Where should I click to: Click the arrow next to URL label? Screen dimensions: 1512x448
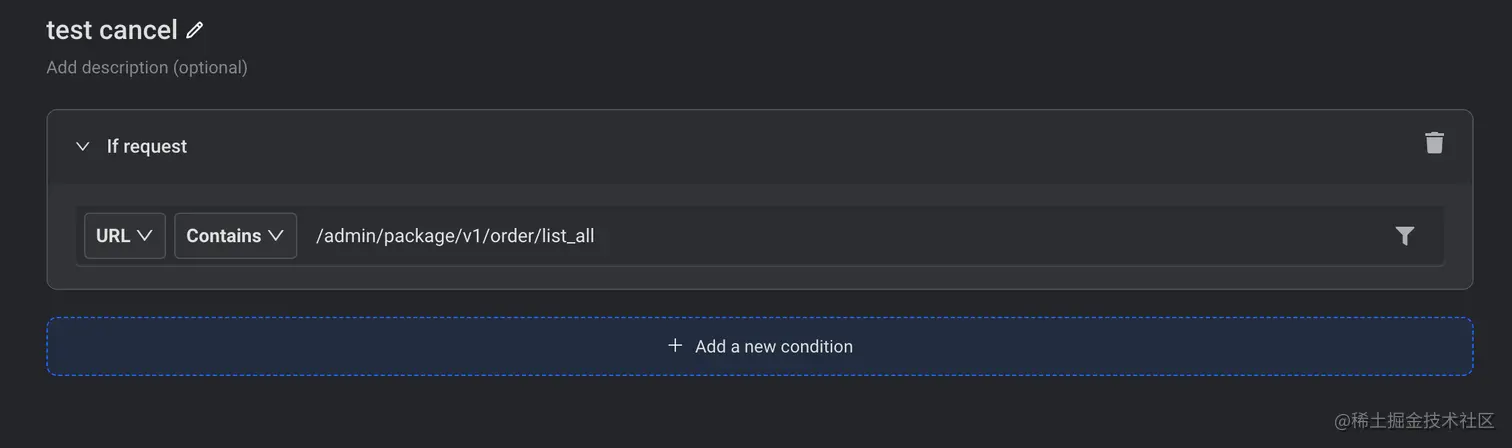(144, 236)
